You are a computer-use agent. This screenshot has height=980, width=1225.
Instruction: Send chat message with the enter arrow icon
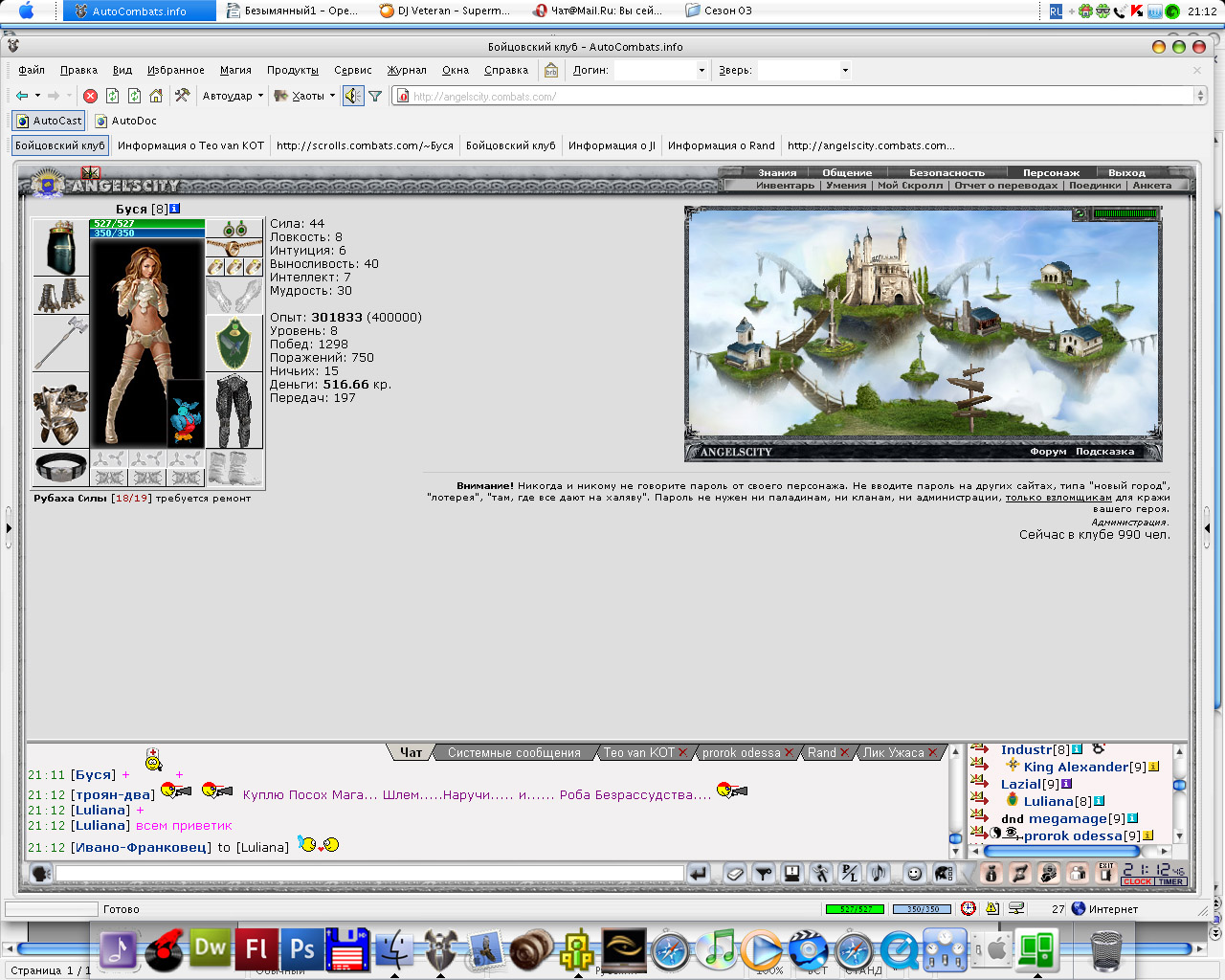point(699,873)
